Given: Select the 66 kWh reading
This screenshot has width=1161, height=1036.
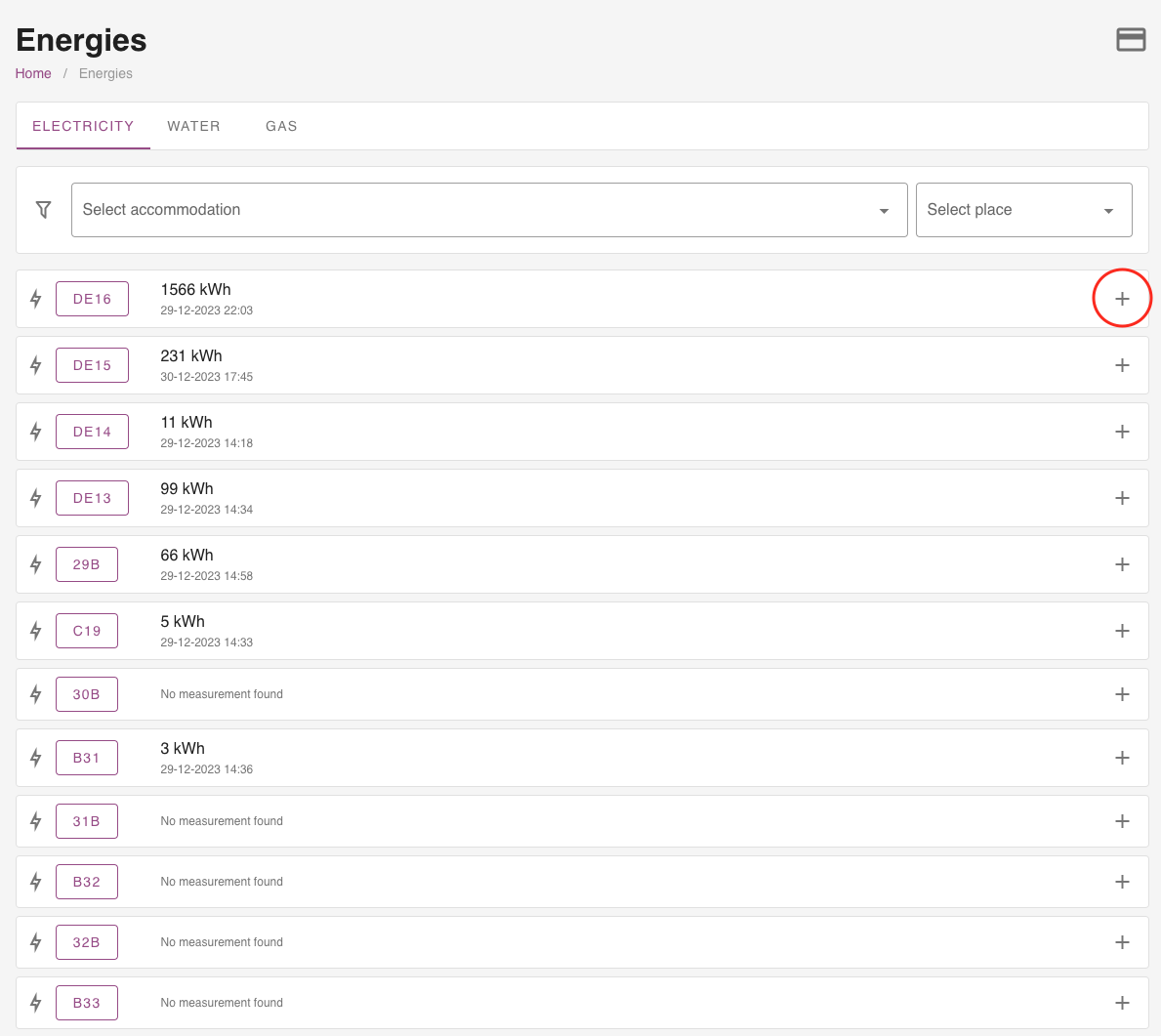Looking at the screenshot, I should click(x=187, y=556).
